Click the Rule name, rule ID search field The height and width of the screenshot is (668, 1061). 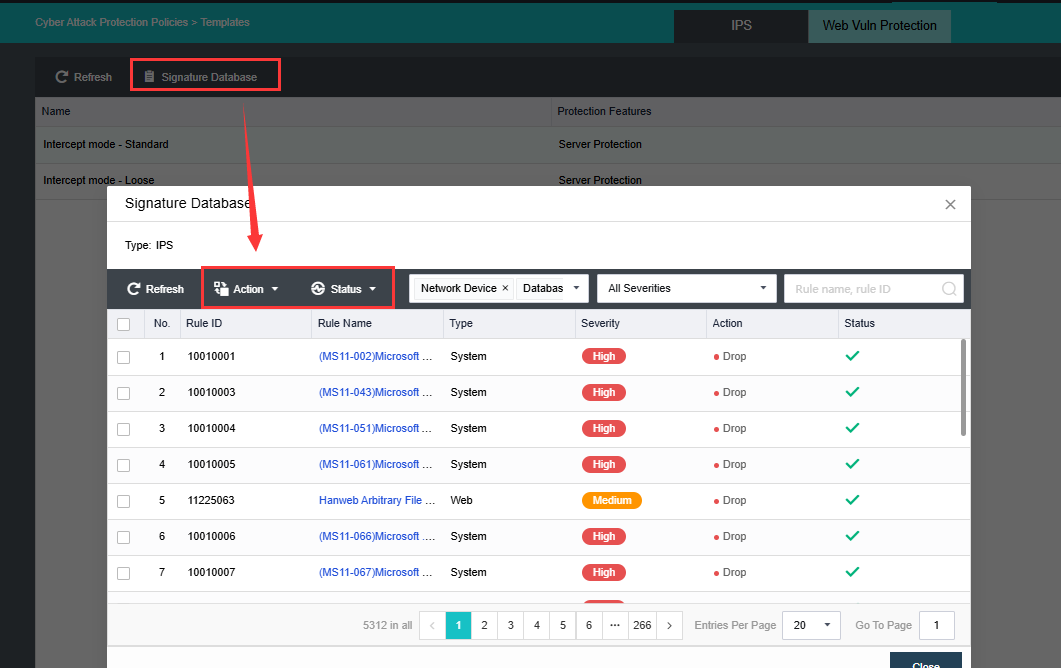point(862,289)
